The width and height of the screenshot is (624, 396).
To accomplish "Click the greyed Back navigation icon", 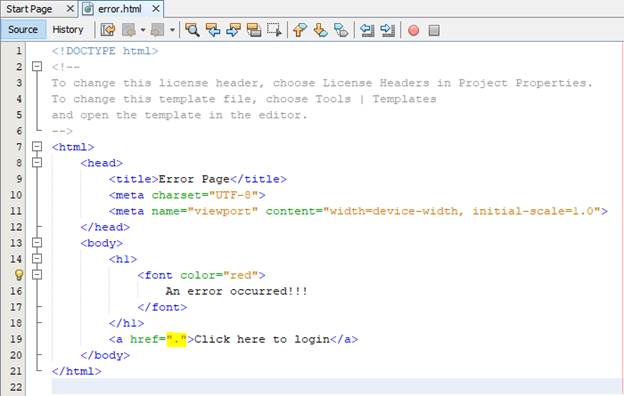I will [129, 30].
